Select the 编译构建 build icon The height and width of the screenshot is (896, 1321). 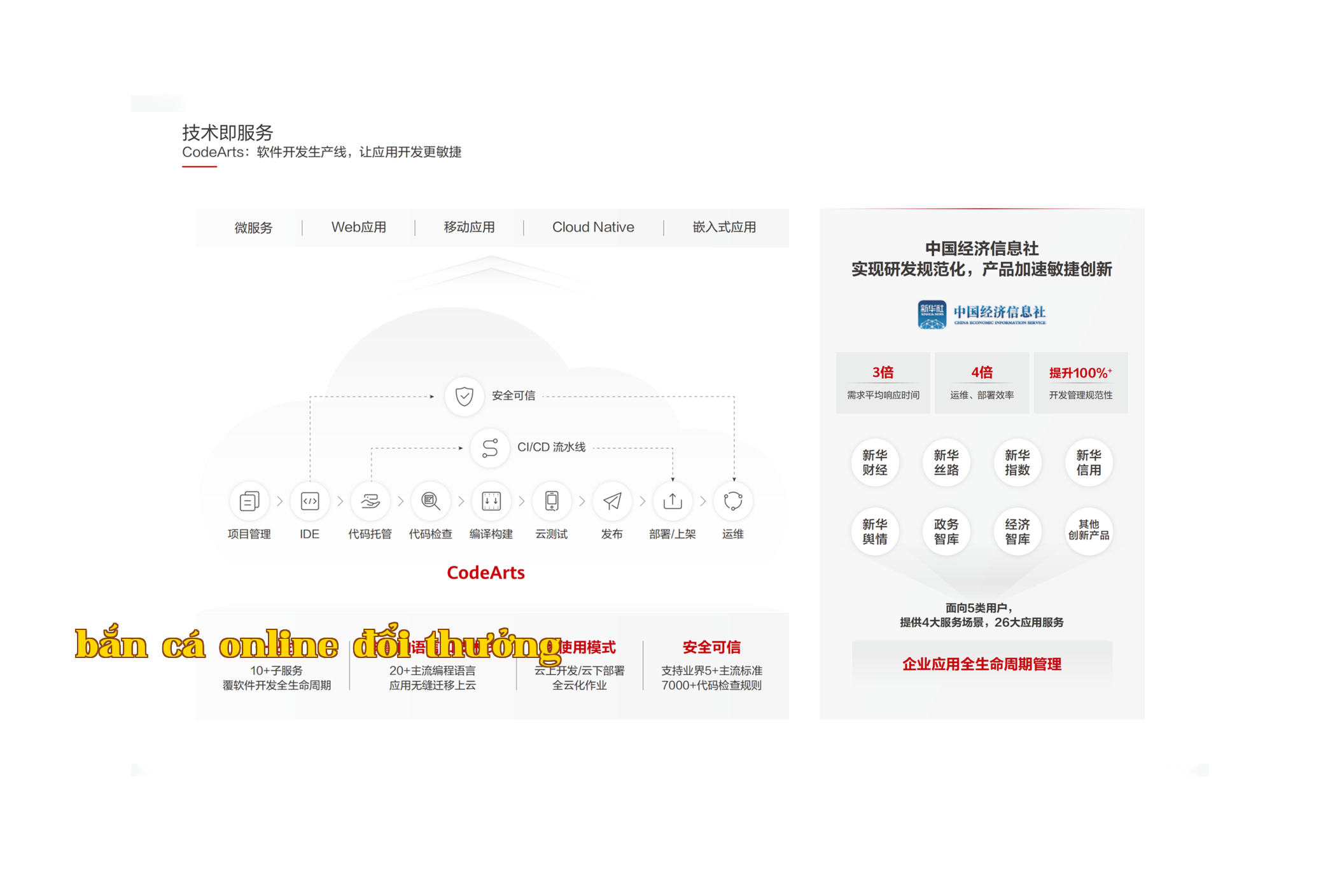[491, 501]
